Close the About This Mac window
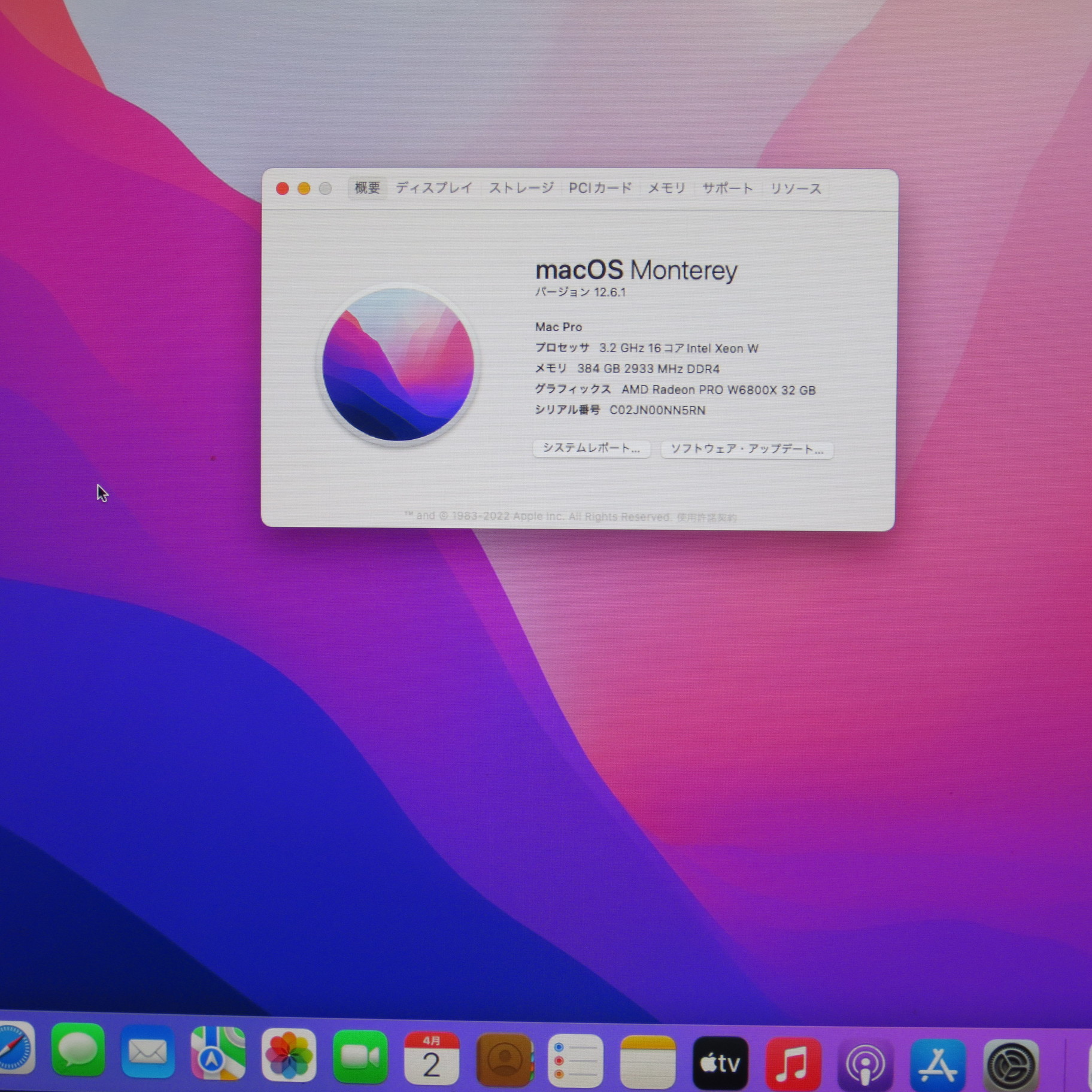The height and width of the screenshot is (1092, 1092). (283, 189)
